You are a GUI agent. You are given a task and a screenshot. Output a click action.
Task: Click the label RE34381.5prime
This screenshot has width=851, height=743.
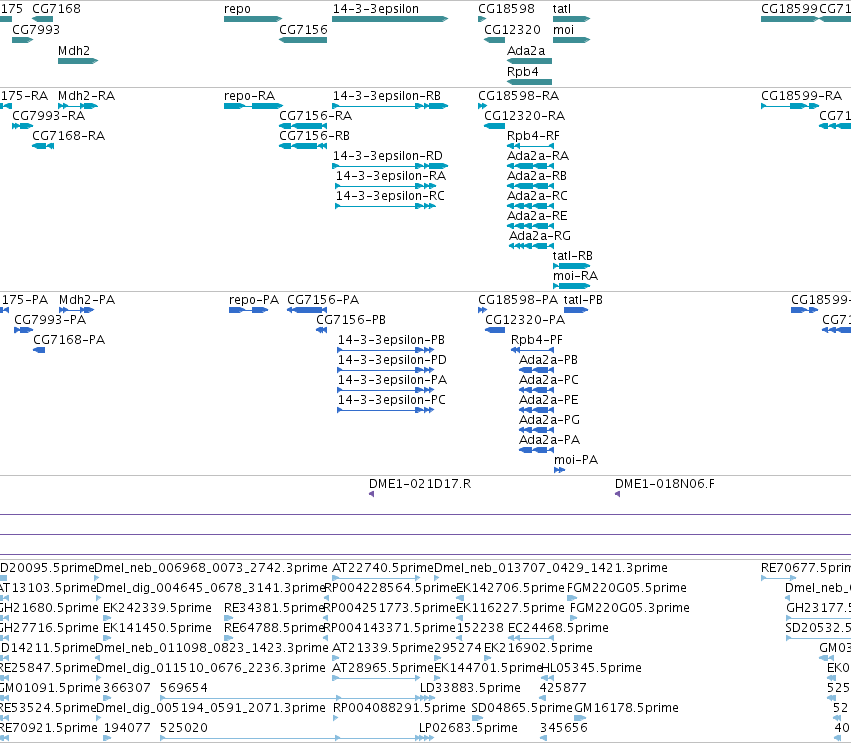(x=274, y=608)
